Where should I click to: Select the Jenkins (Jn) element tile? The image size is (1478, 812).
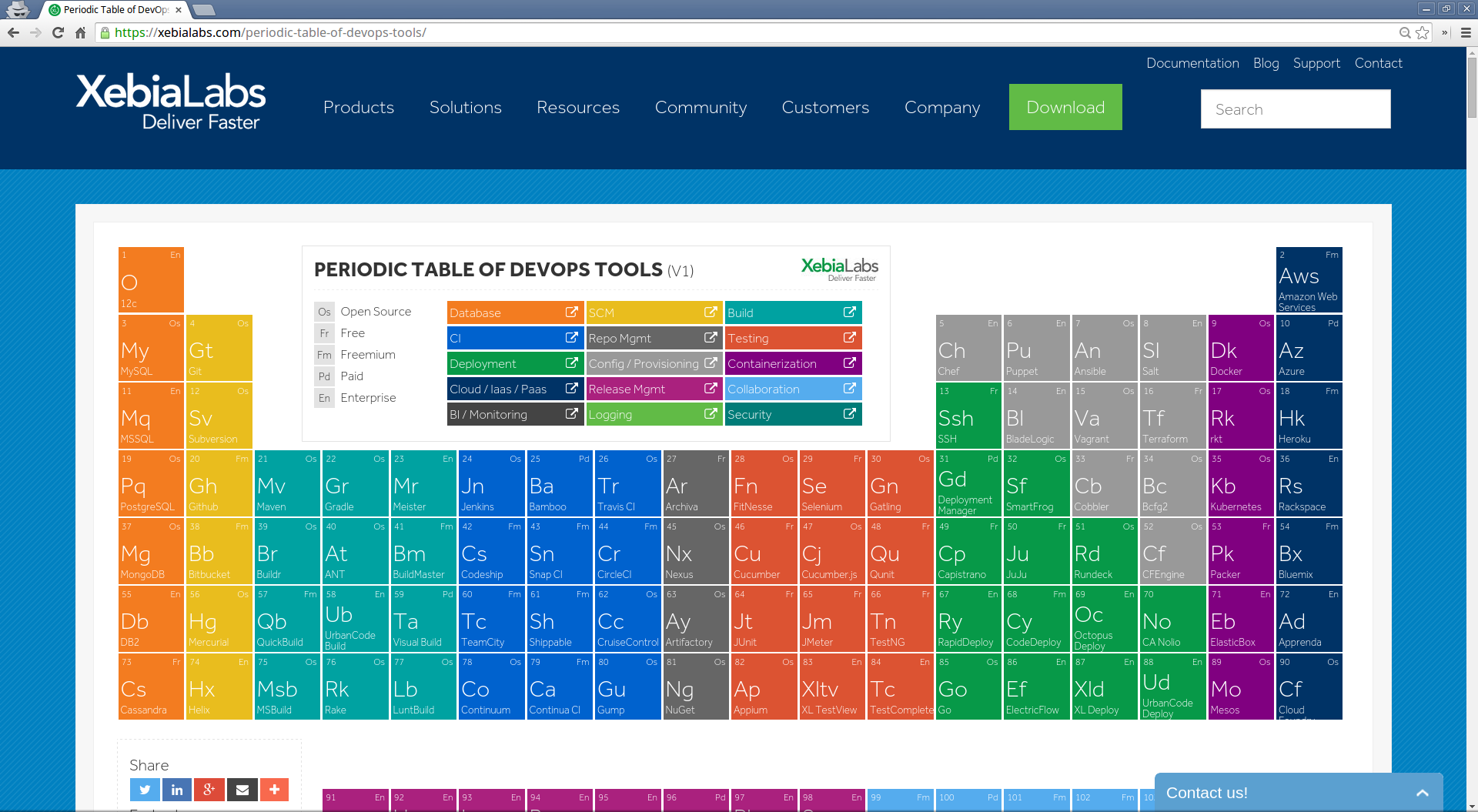[491, 483]
